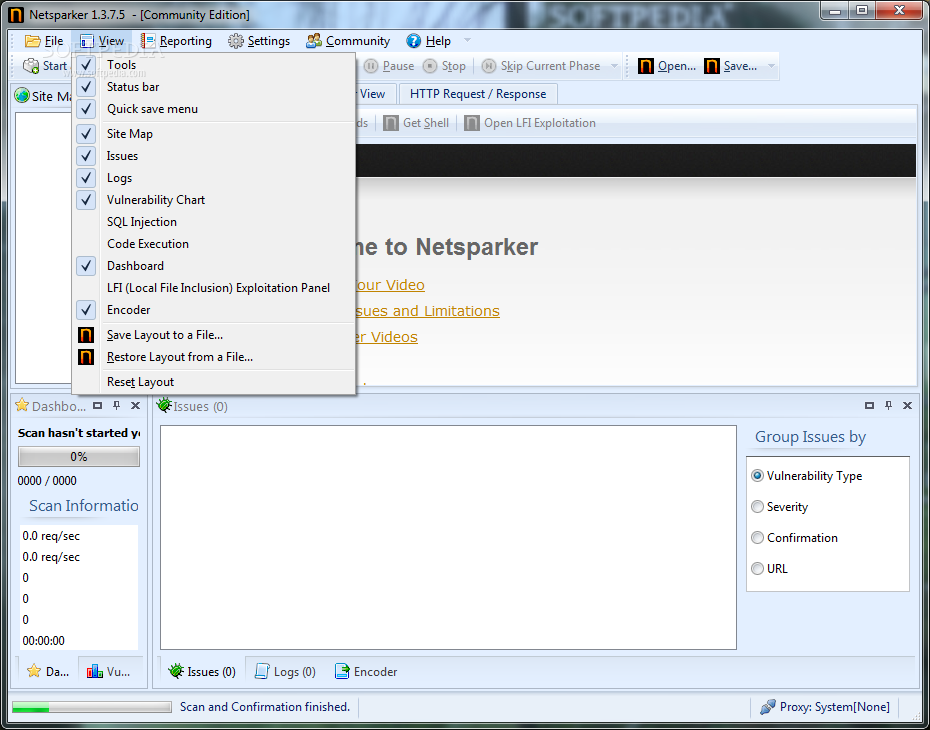
Task: Click the empty issues list area
Action: 448,537
